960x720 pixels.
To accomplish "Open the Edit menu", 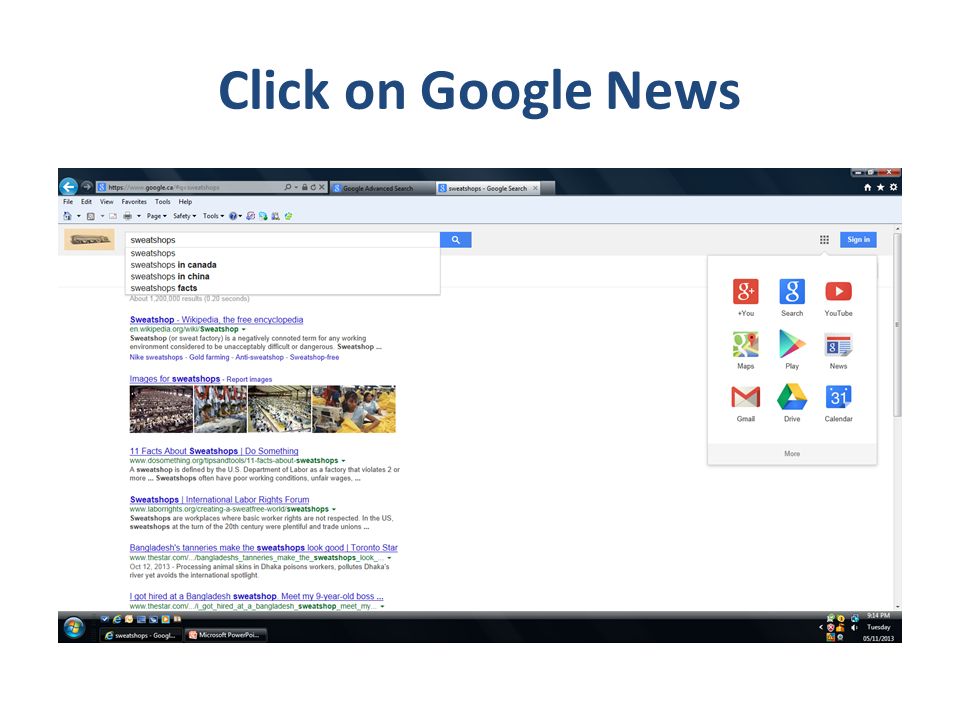I will (86, 201).
